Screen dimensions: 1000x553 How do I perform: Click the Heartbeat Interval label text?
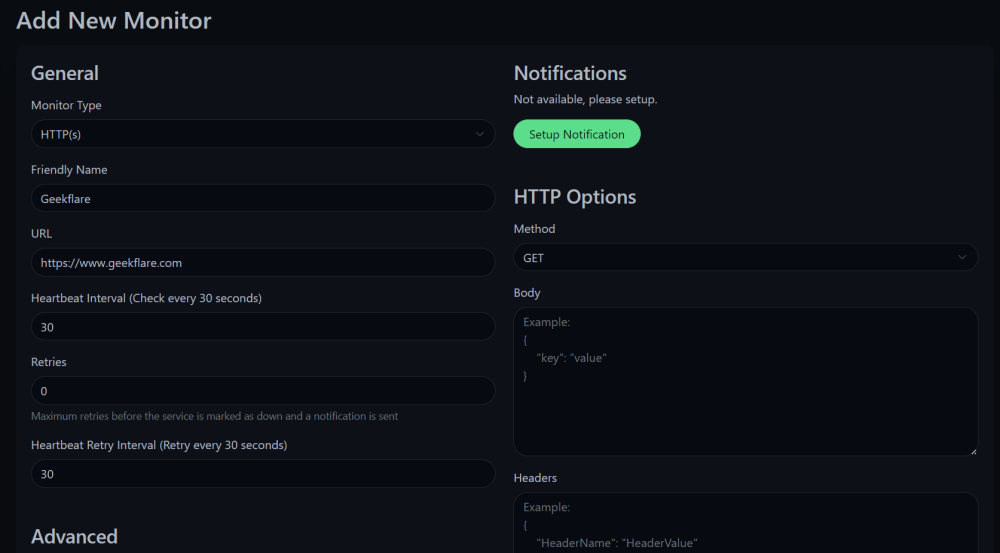pos(147,298)
